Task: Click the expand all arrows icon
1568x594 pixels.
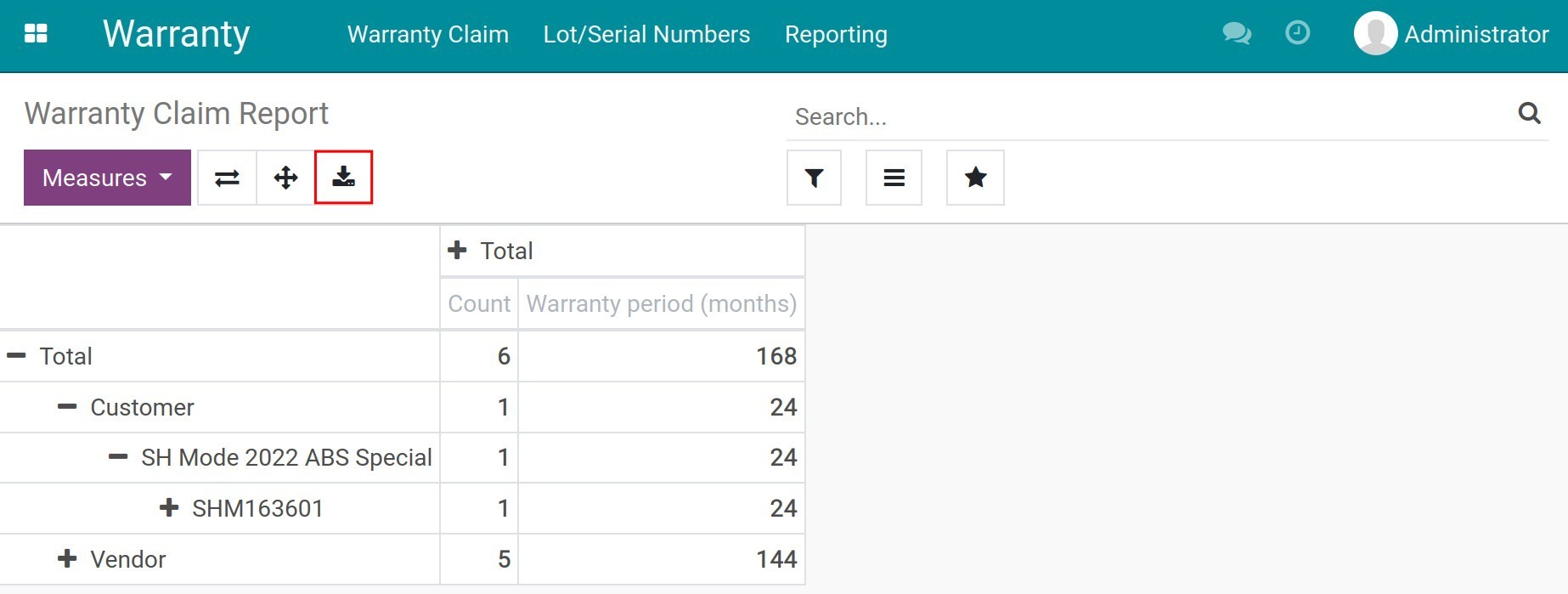Action: pyautogui.click(x=285, y=178)
